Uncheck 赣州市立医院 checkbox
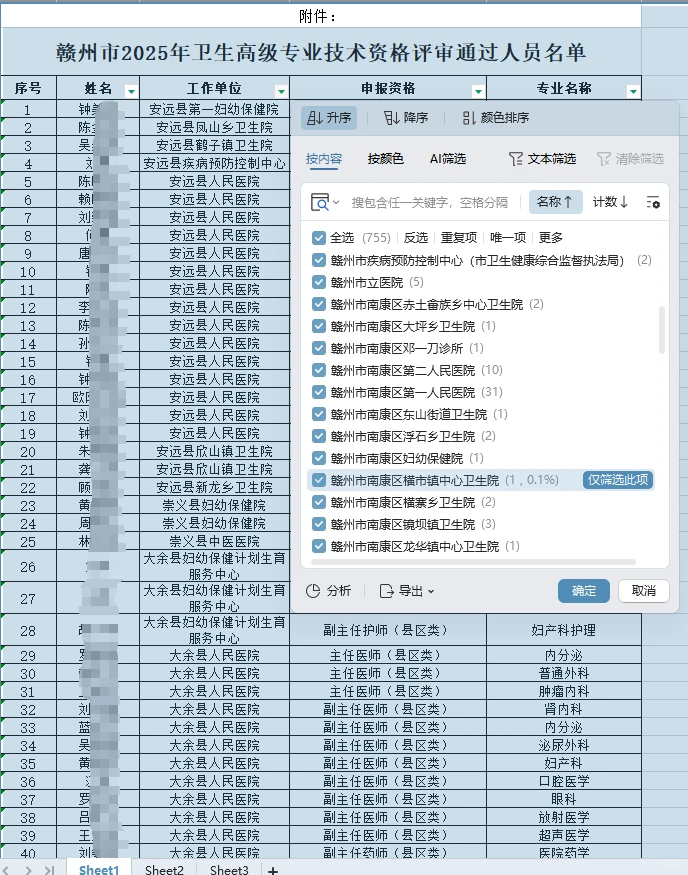This screenshot has width=688, height=875. tap(319, 282)
